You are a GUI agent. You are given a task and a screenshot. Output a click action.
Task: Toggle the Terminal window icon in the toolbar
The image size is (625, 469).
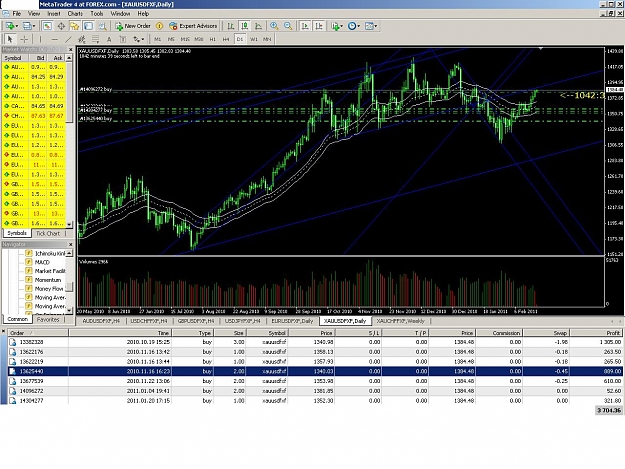88,26
